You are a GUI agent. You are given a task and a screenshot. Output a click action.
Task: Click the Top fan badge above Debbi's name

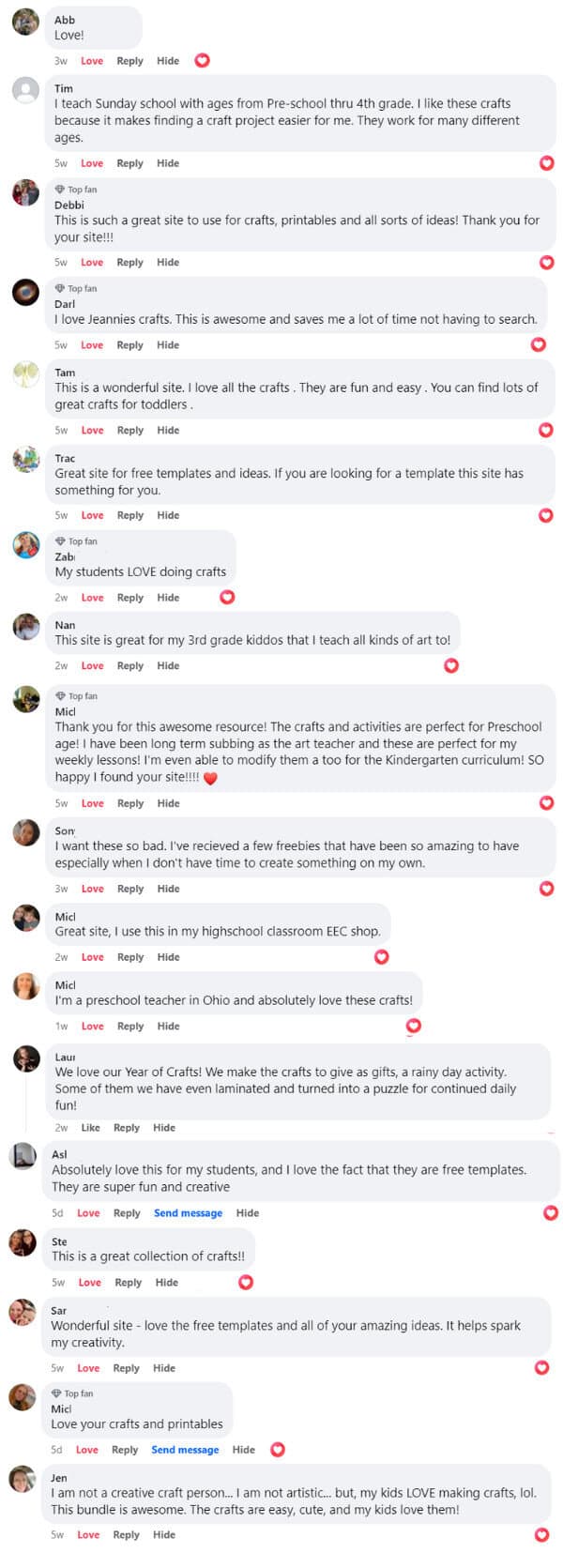[75, 190]
